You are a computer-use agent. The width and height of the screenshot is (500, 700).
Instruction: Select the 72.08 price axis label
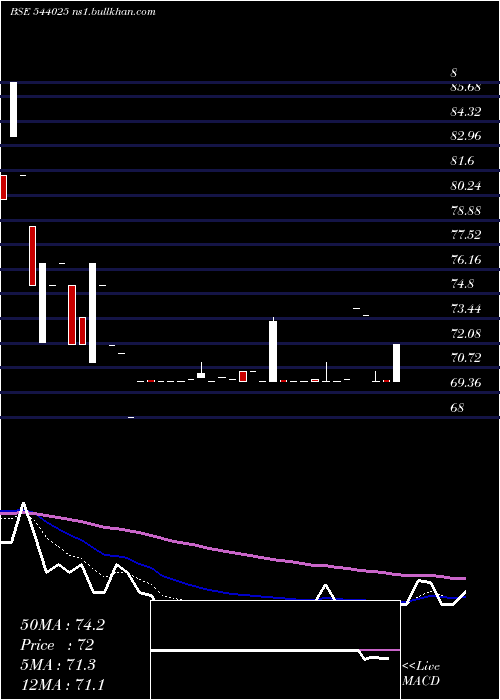[466, 333]
